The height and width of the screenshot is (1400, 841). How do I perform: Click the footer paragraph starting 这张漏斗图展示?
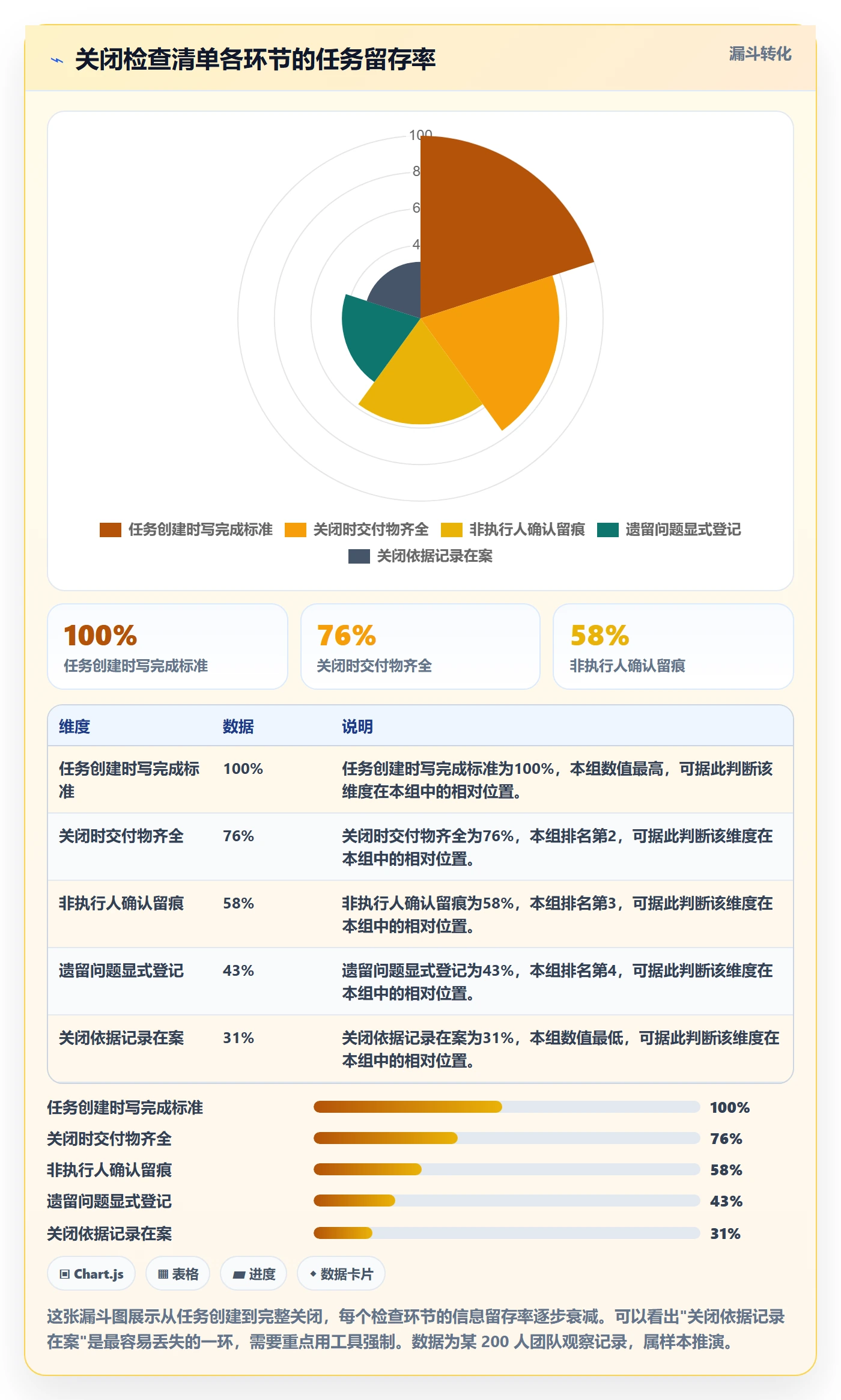point(416,1329)
